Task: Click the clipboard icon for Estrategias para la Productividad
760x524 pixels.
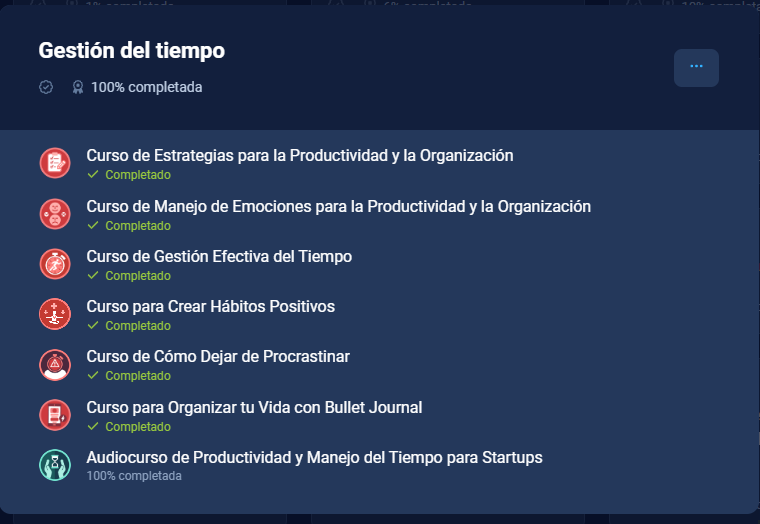Action: pyautogui.click(x=55, y=163)
